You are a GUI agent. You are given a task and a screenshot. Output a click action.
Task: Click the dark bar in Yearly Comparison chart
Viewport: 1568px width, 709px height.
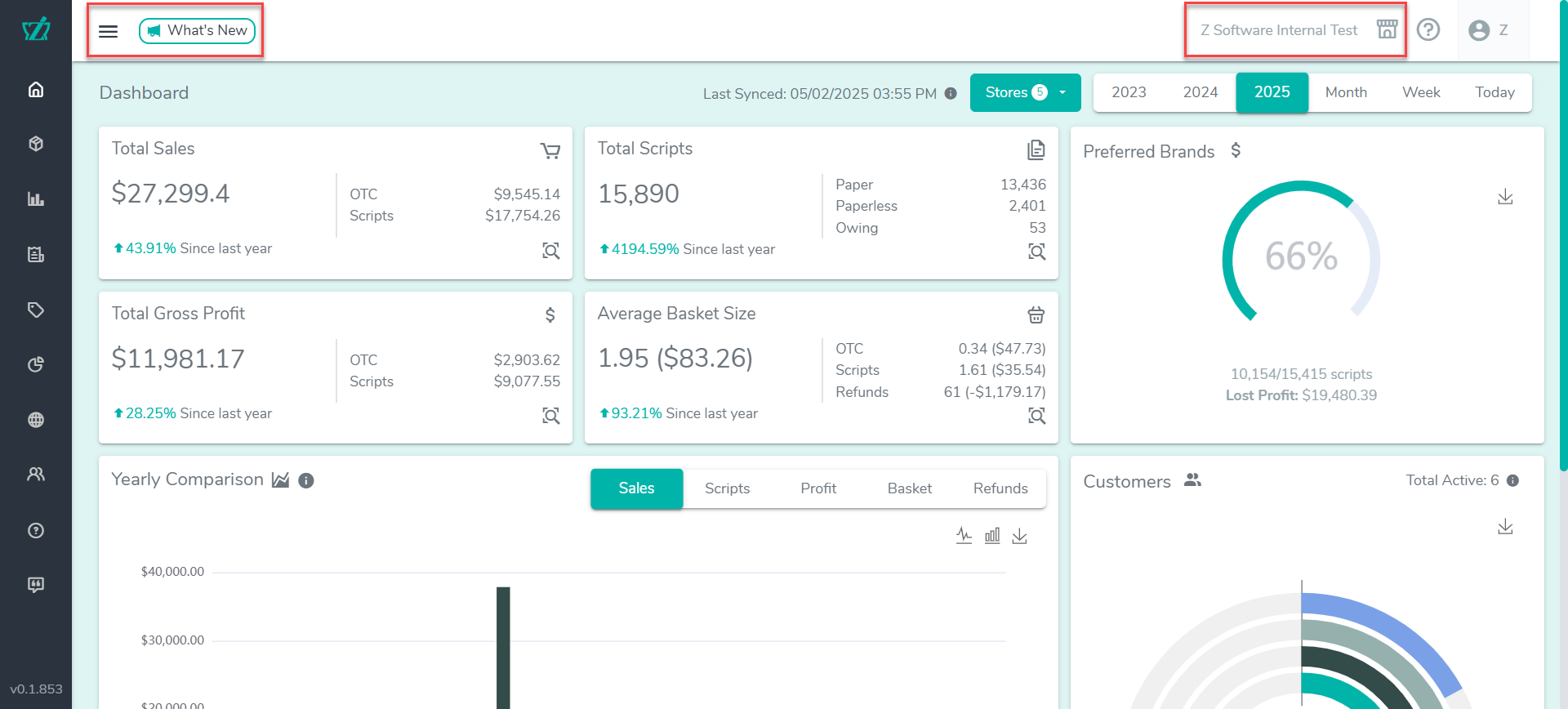[x=503, y=648]
